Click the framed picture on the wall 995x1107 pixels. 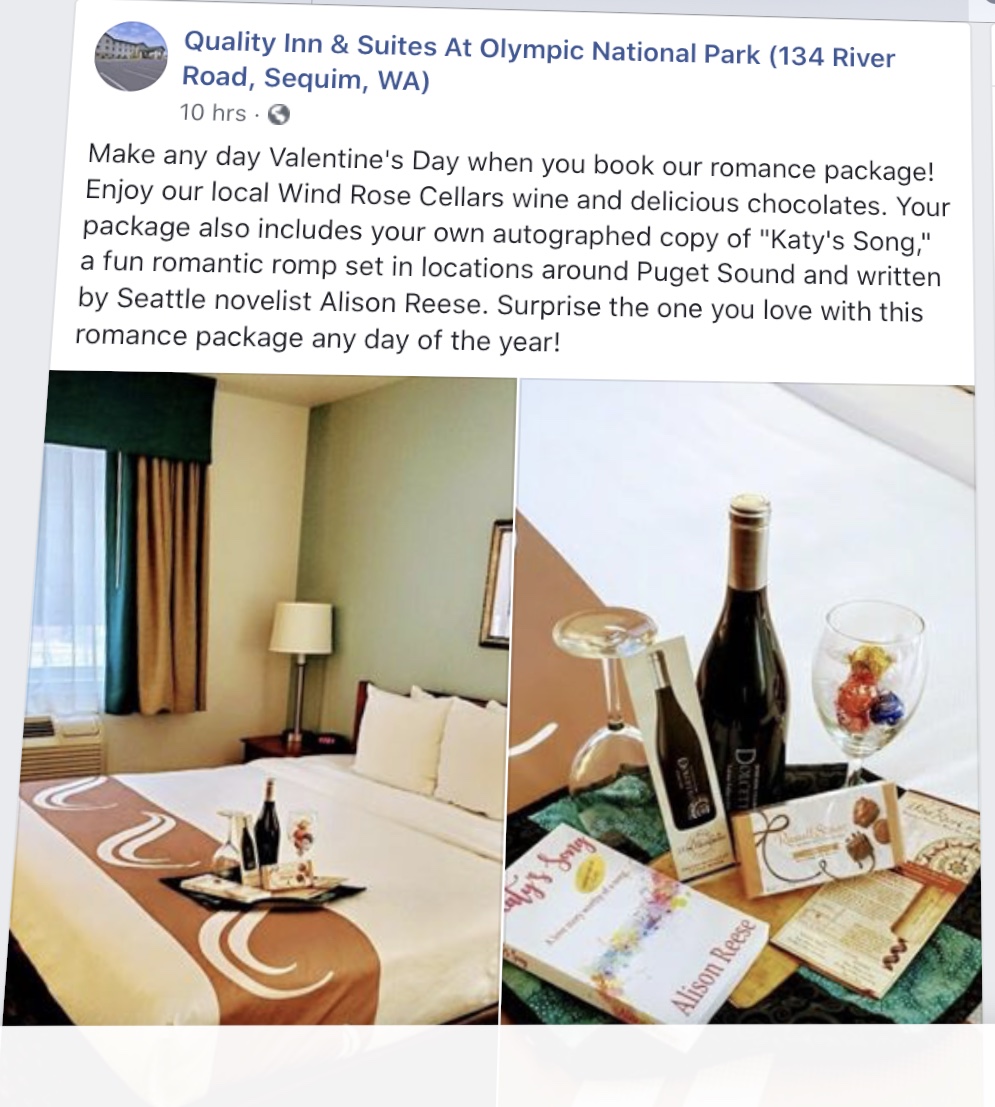[498, 582]
